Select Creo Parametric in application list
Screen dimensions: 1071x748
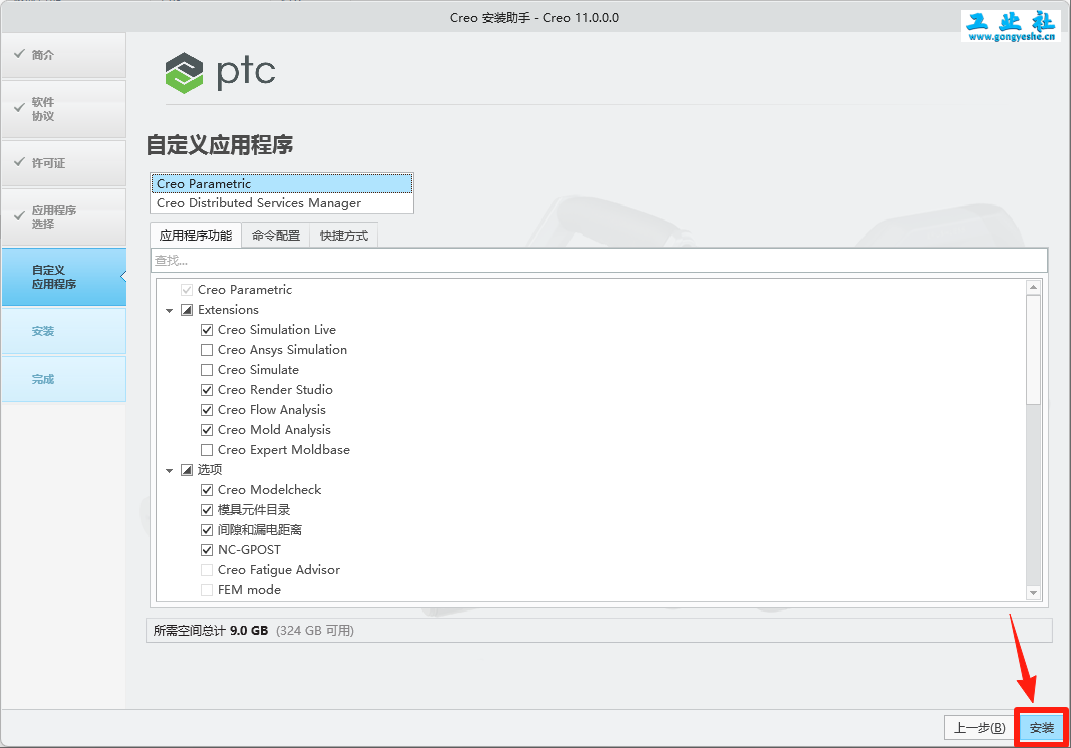281,184
